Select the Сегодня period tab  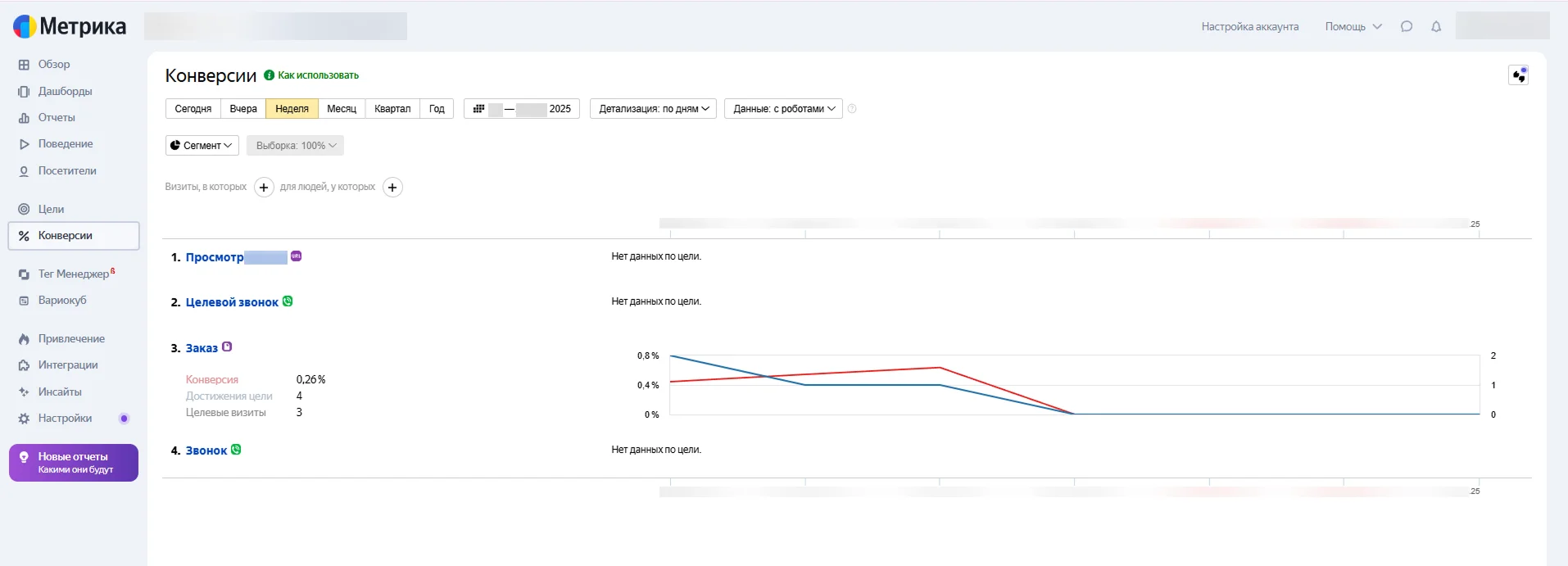point(193,109)
